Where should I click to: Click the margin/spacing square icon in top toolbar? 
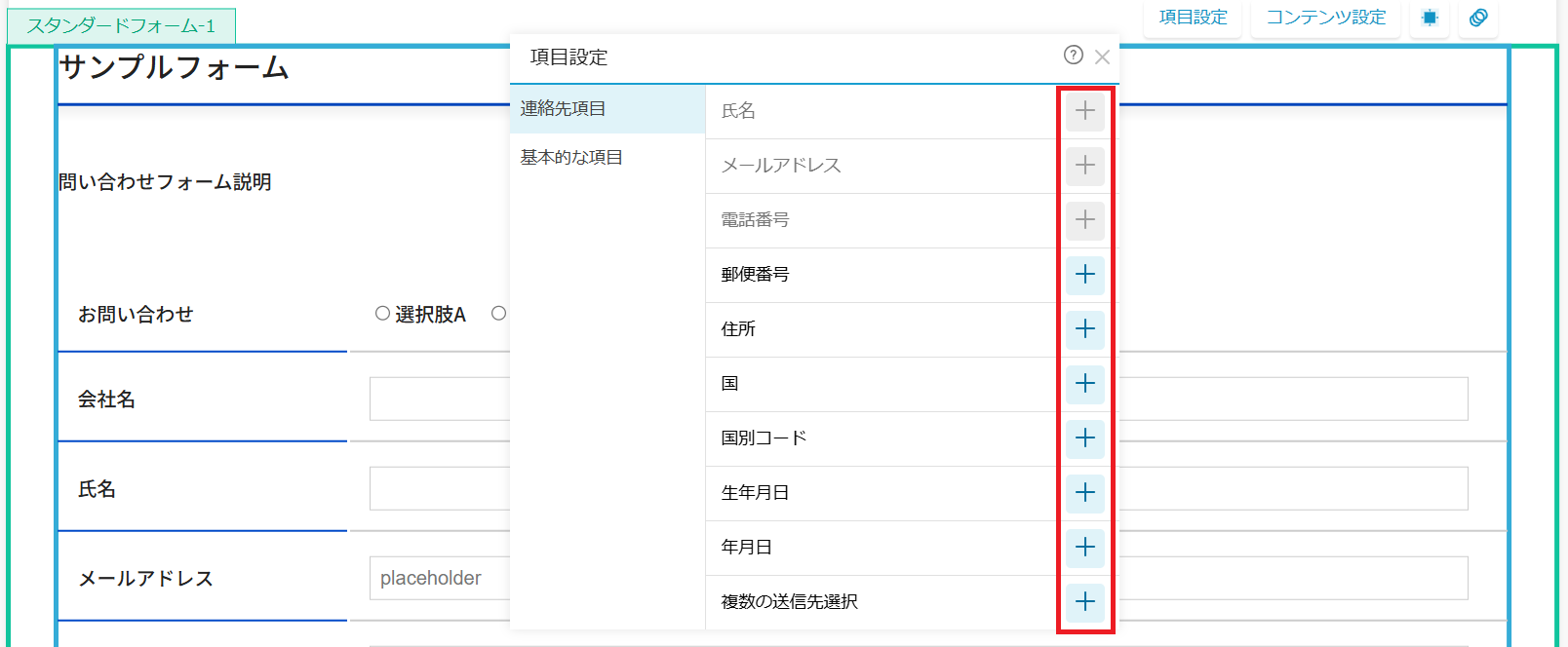click(1430, 18)
